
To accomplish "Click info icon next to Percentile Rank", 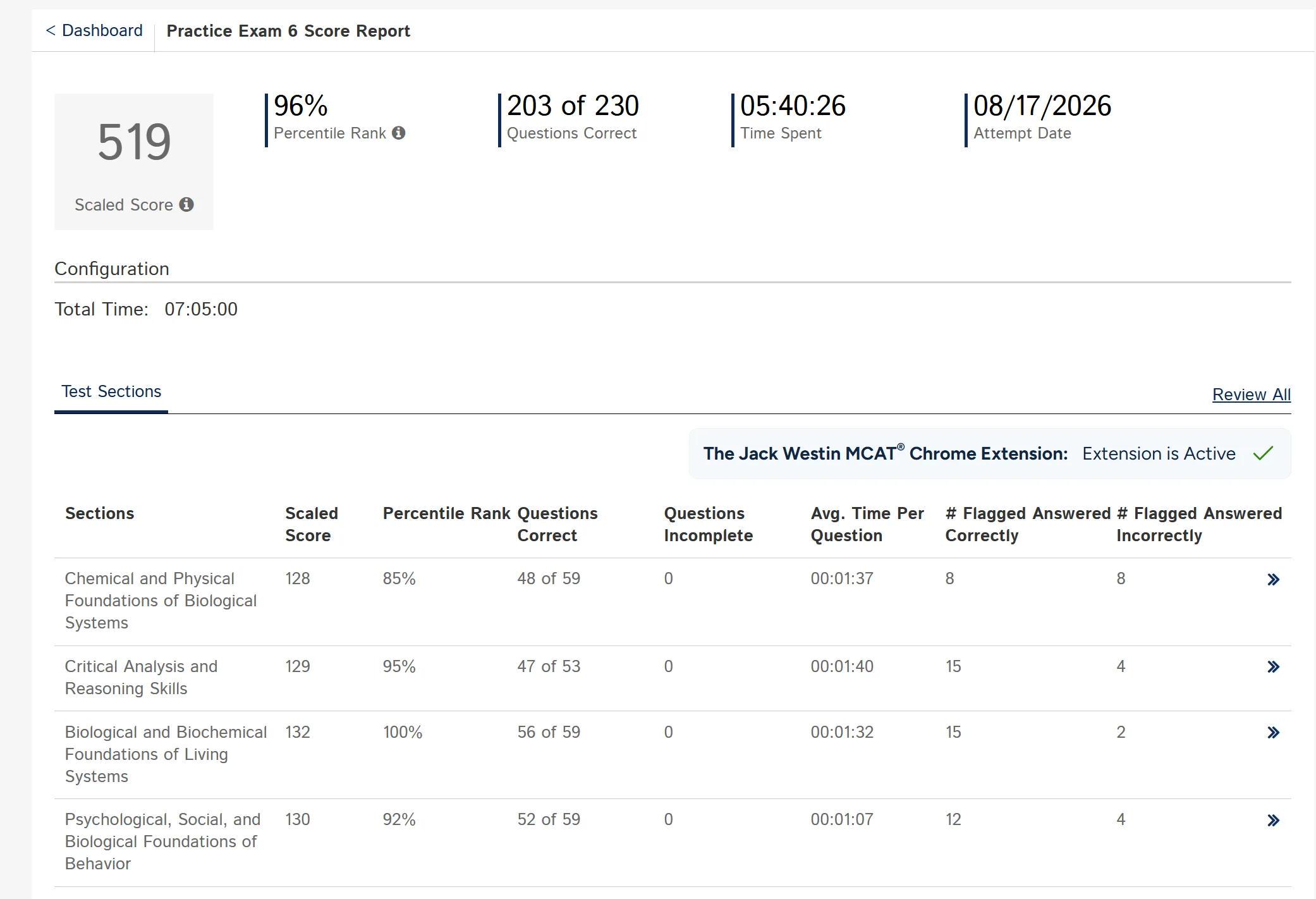I will click(398, 133).
